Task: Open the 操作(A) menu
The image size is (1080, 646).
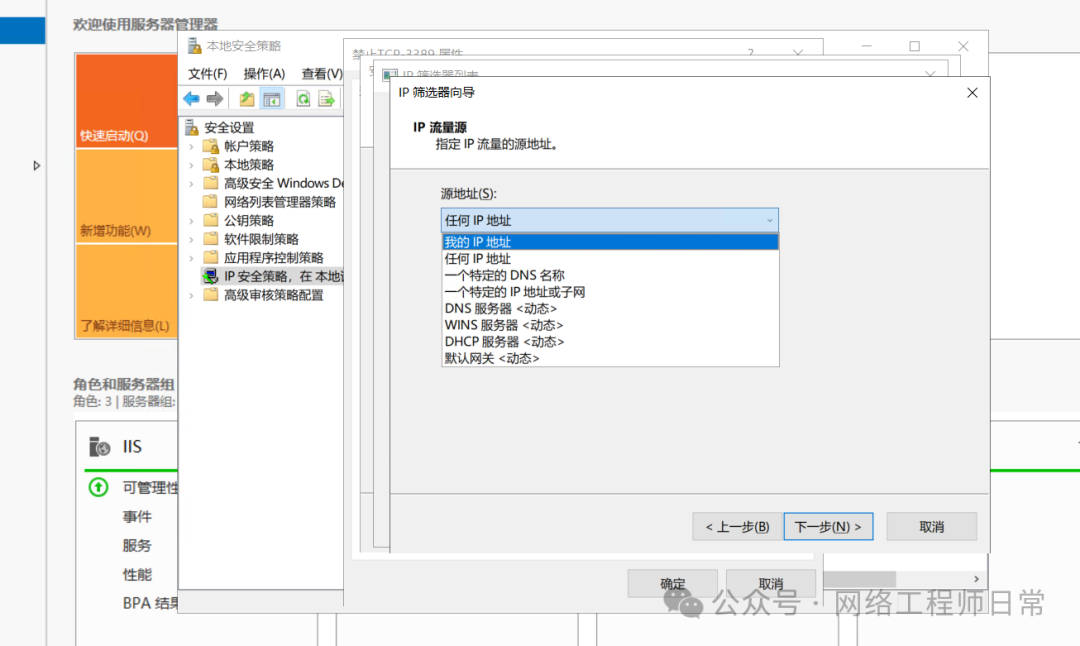Action: click(x=264, y=73)
